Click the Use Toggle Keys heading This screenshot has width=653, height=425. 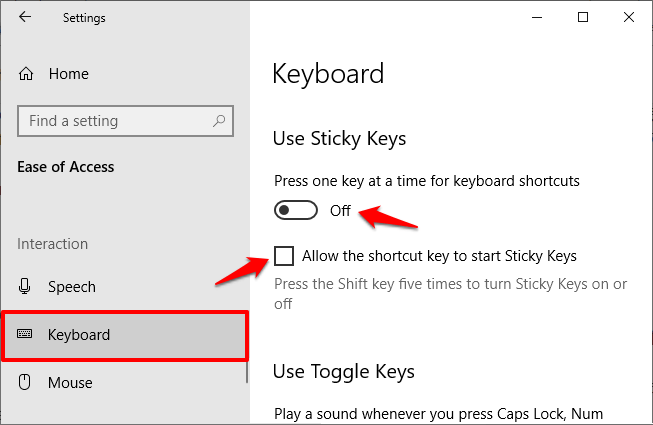point(344,371)
